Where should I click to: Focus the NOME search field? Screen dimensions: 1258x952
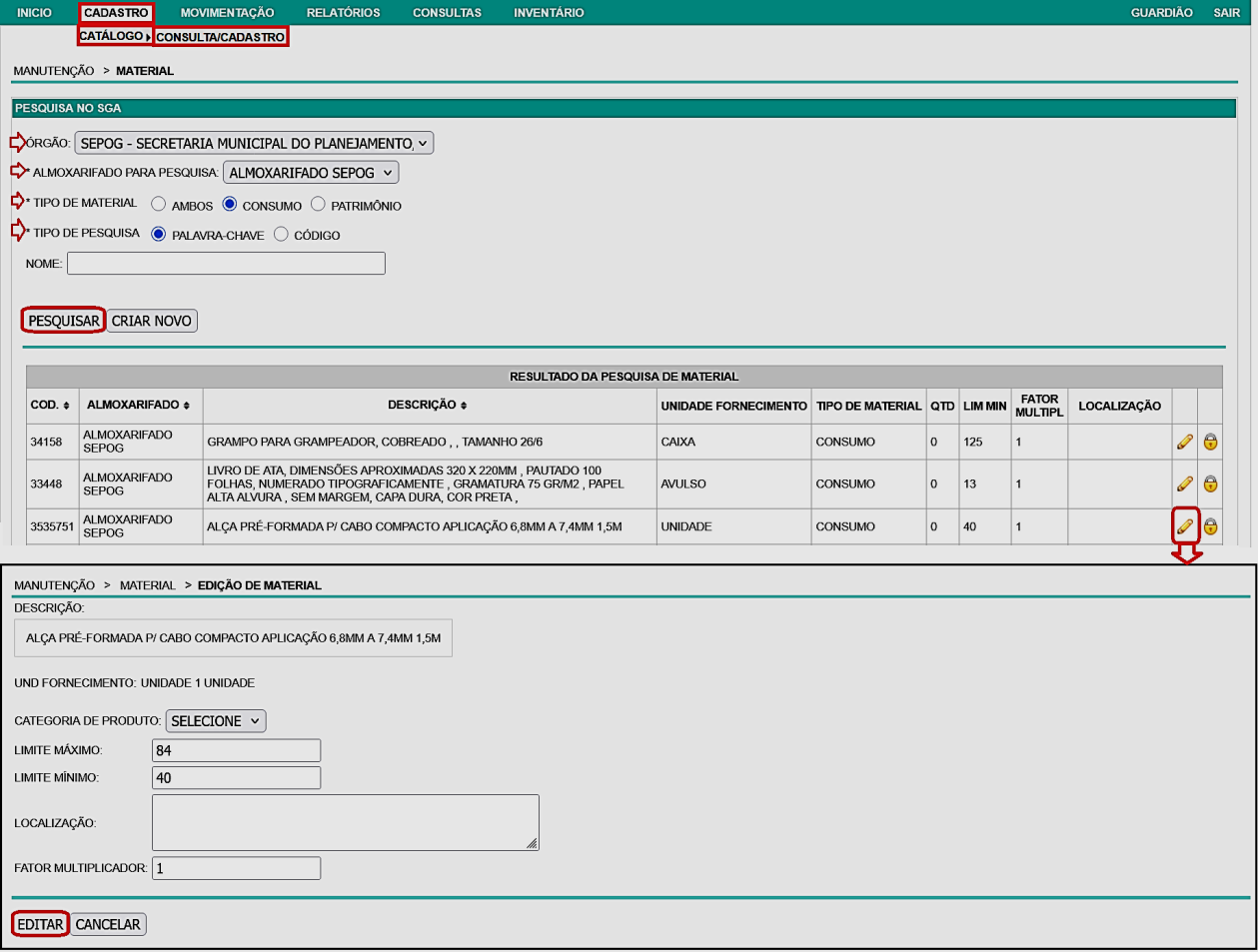pyautogui.click(x=226, y=263)
